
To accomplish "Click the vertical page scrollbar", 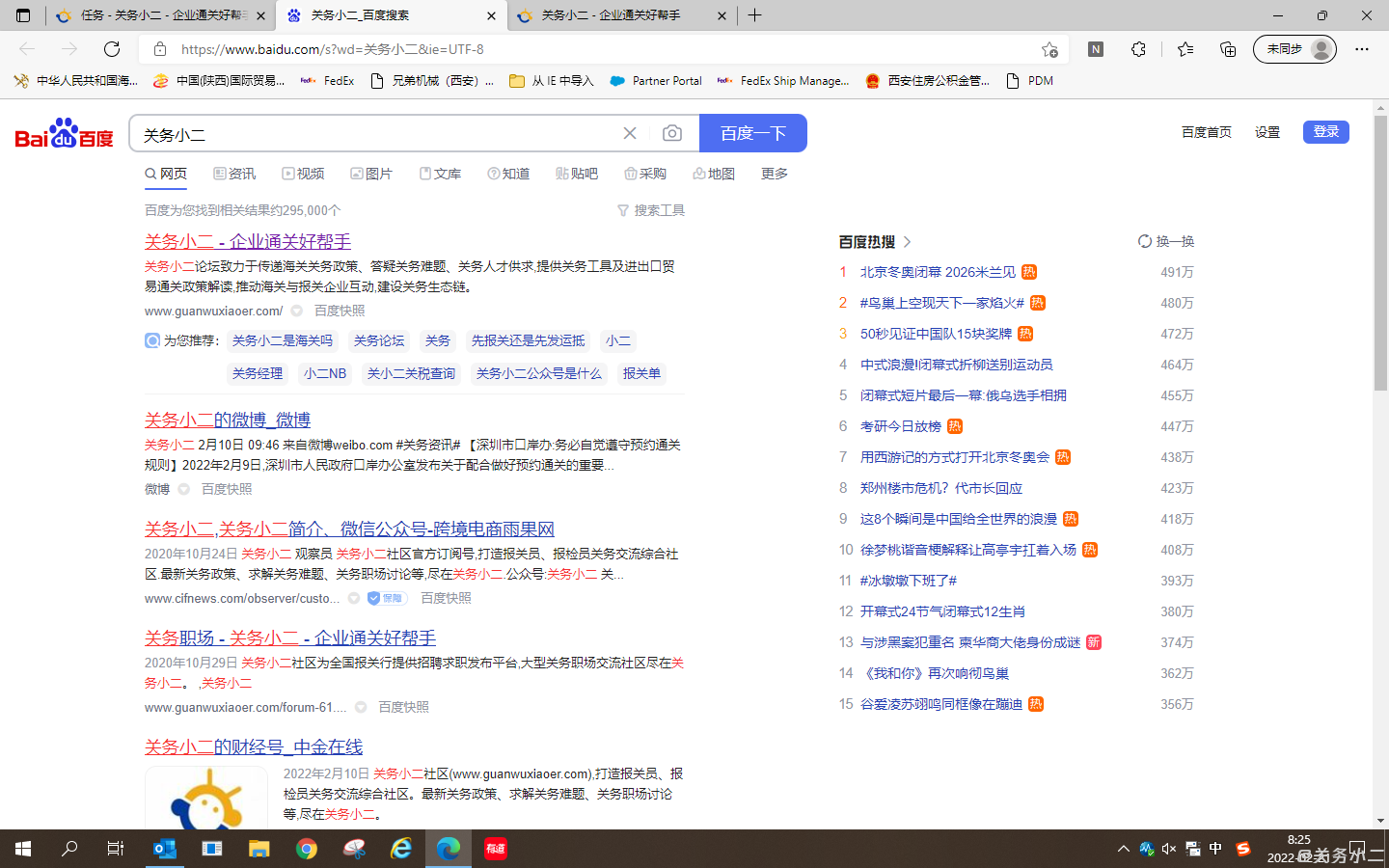I will (x=1380, y=251).
